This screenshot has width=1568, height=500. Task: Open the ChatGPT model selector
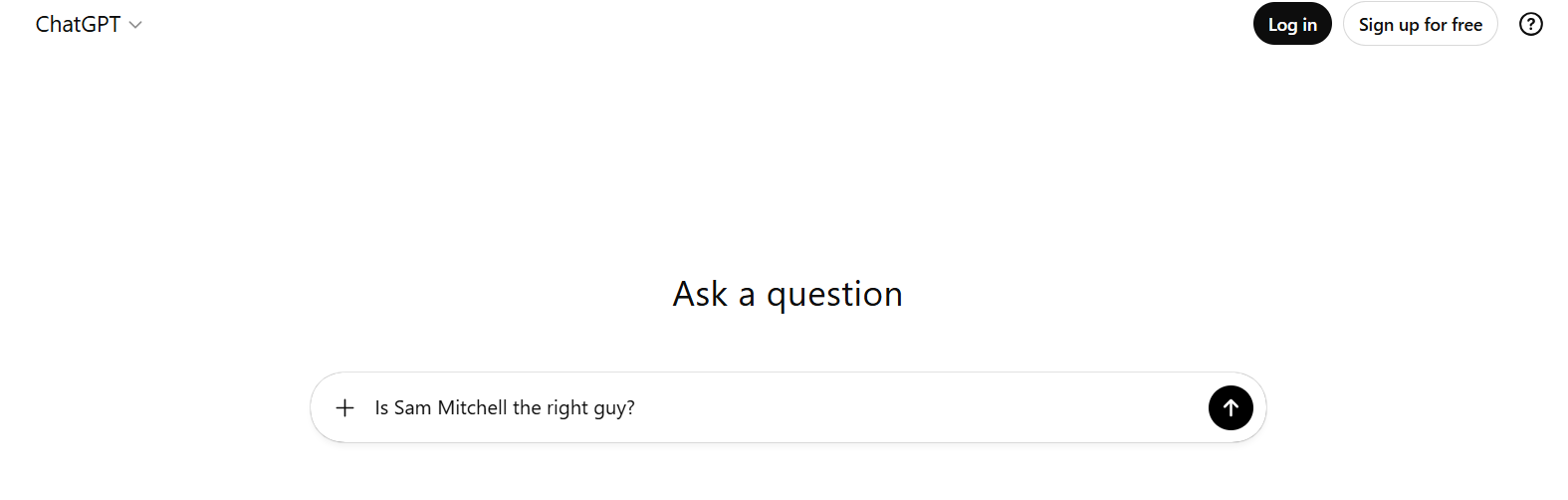[89, 25]
